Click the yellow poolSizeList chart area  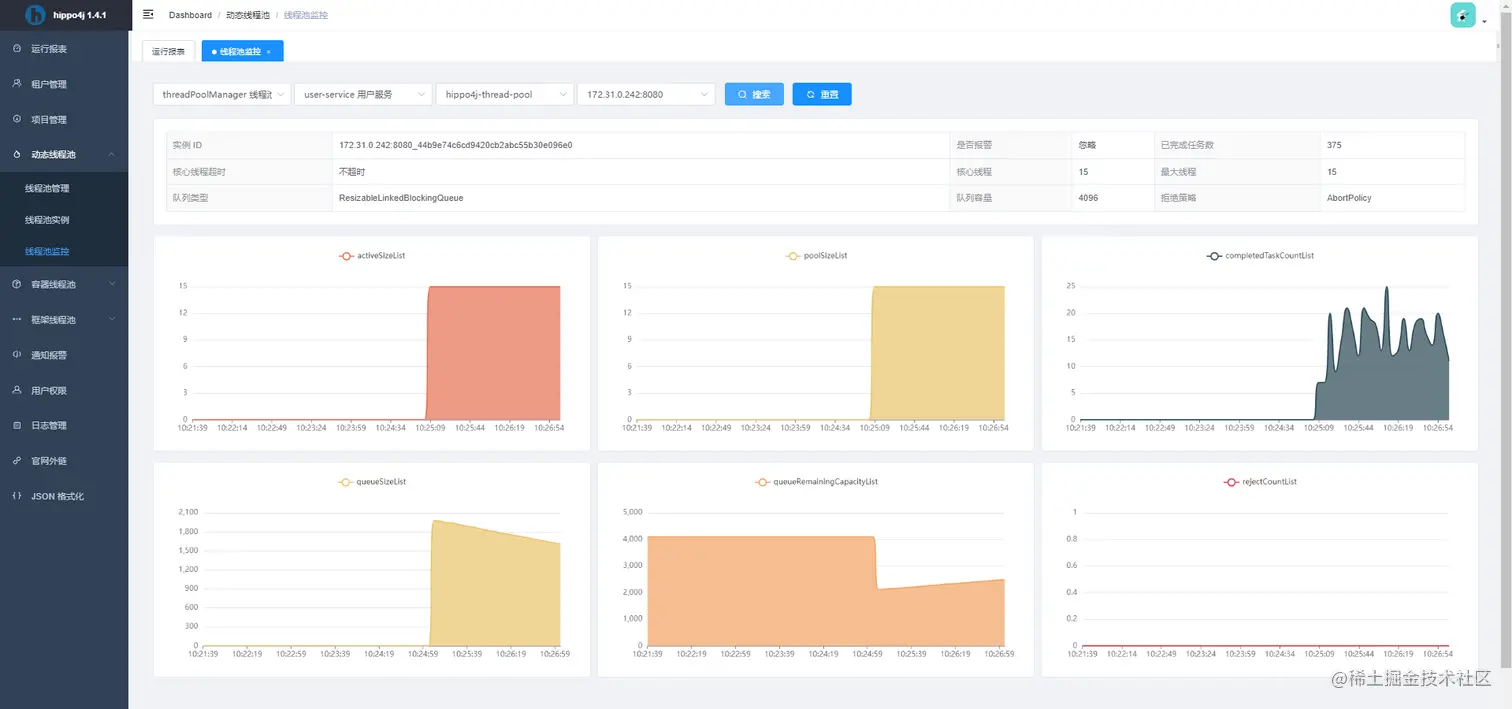938,352
